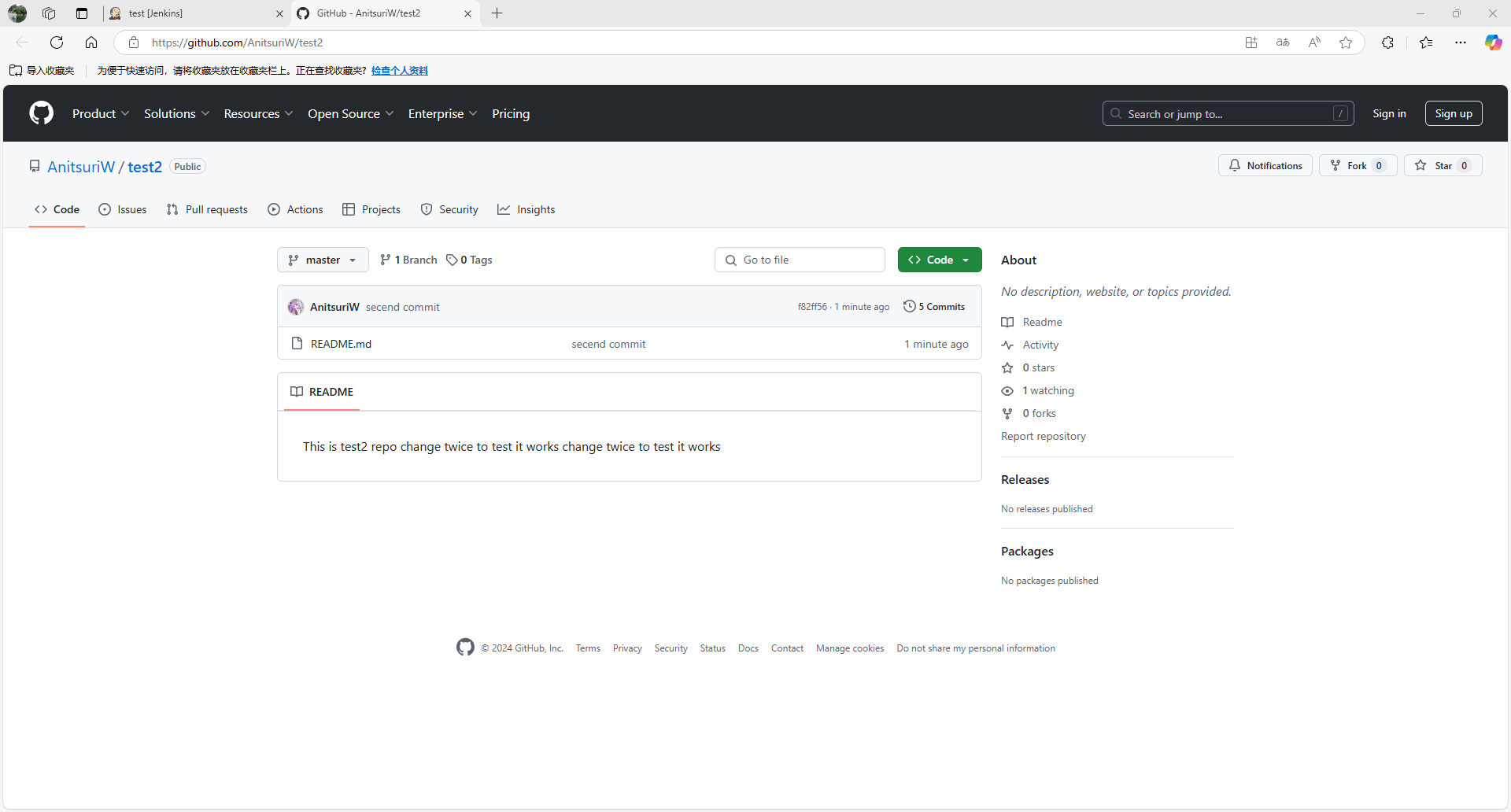Expand the Product menu in header

[x=101, y=114]
